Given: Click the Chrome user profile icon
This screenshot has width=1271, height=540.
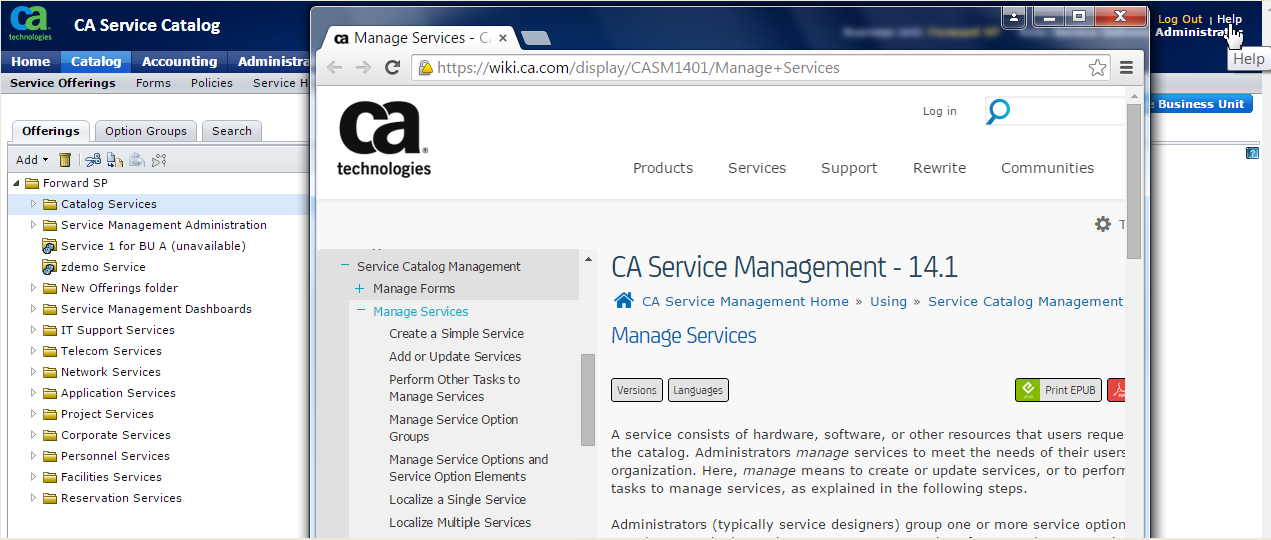Looking at the screenshot, I should point(1015,17).
